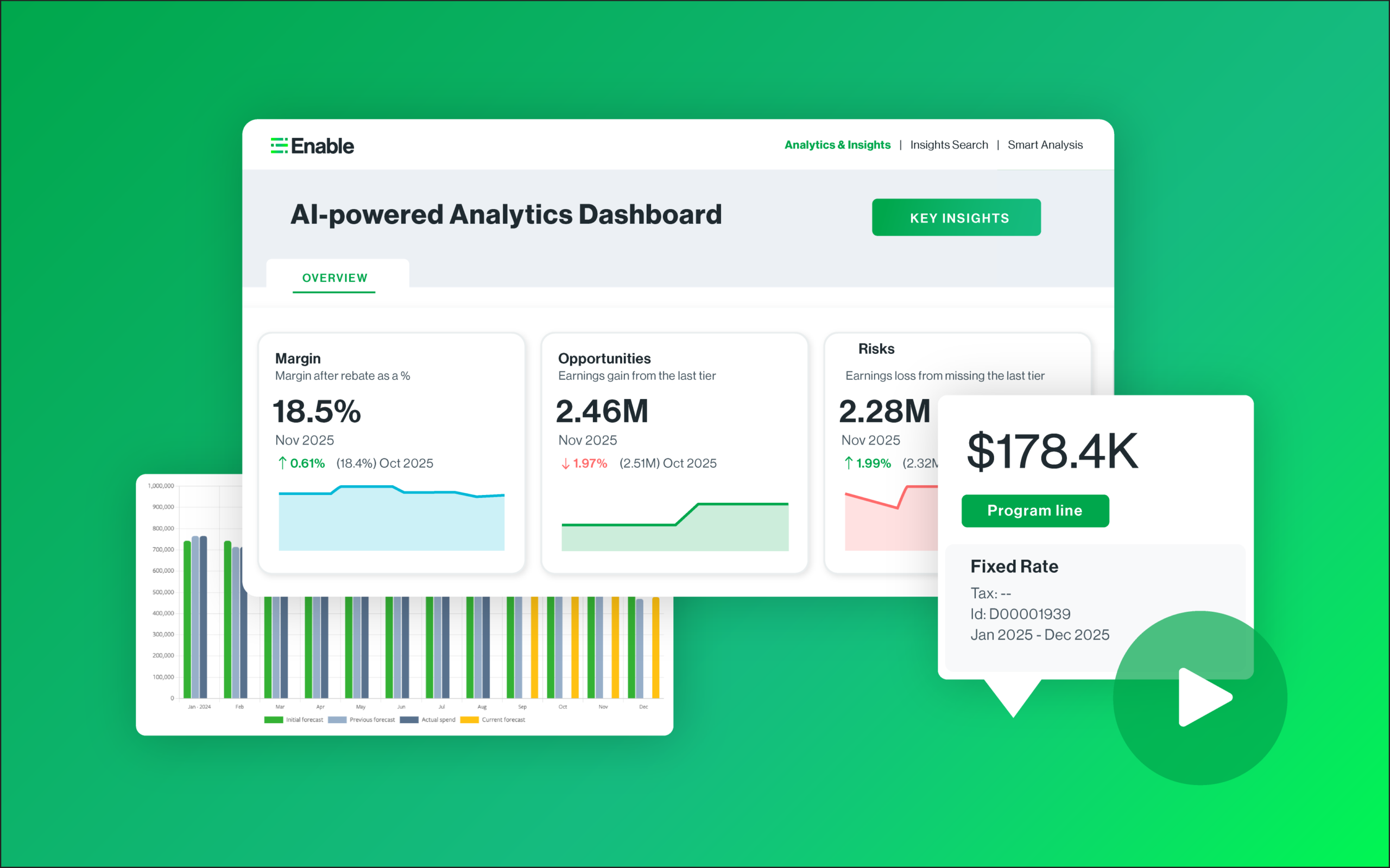
Task: Click the green up arrow beside 1.99%
Action: click(849, 463)
